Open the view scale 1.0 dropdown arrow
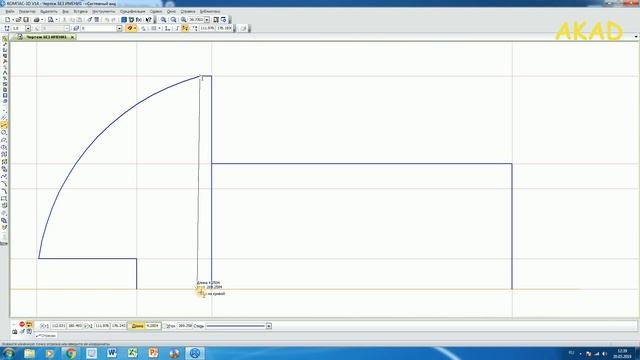Viewport: 640px width, 360px height. click(x=28, y=29)
